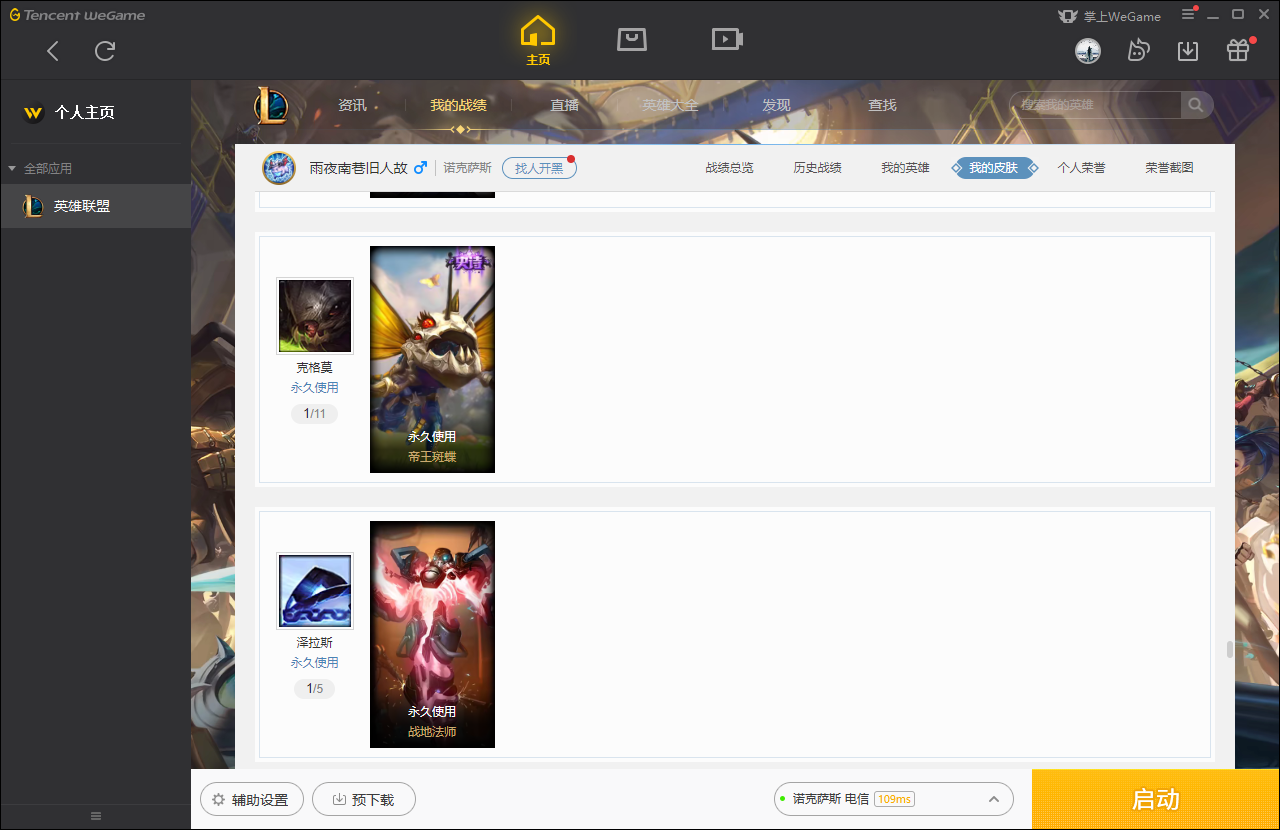
Task: Switch to 我的英雄 sub-tab
Action: coord(905,168)
